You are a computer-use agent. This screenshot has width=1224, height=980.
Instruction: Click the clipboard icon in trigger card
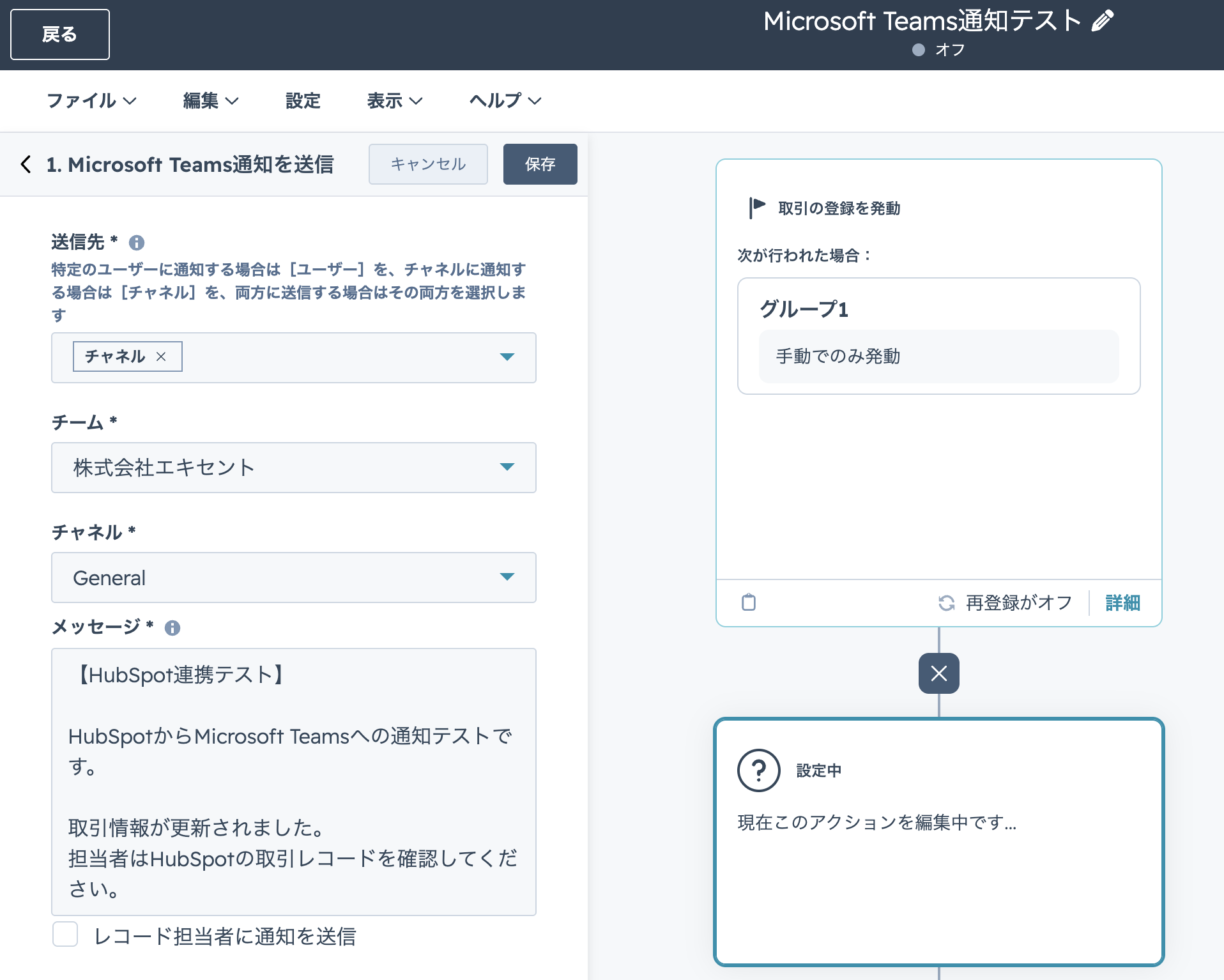pos(749,602)
